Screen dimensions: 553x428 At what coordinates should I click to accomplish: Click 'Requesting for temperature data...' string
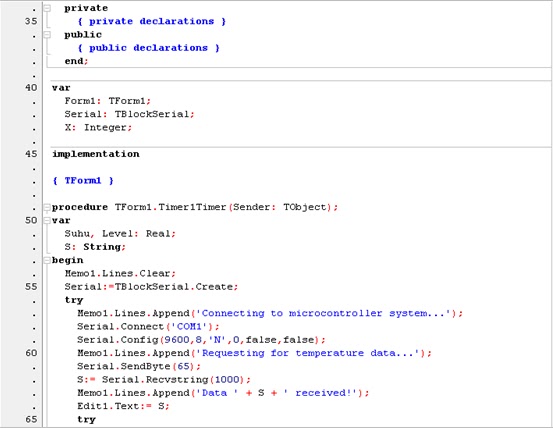coord(308,353)
